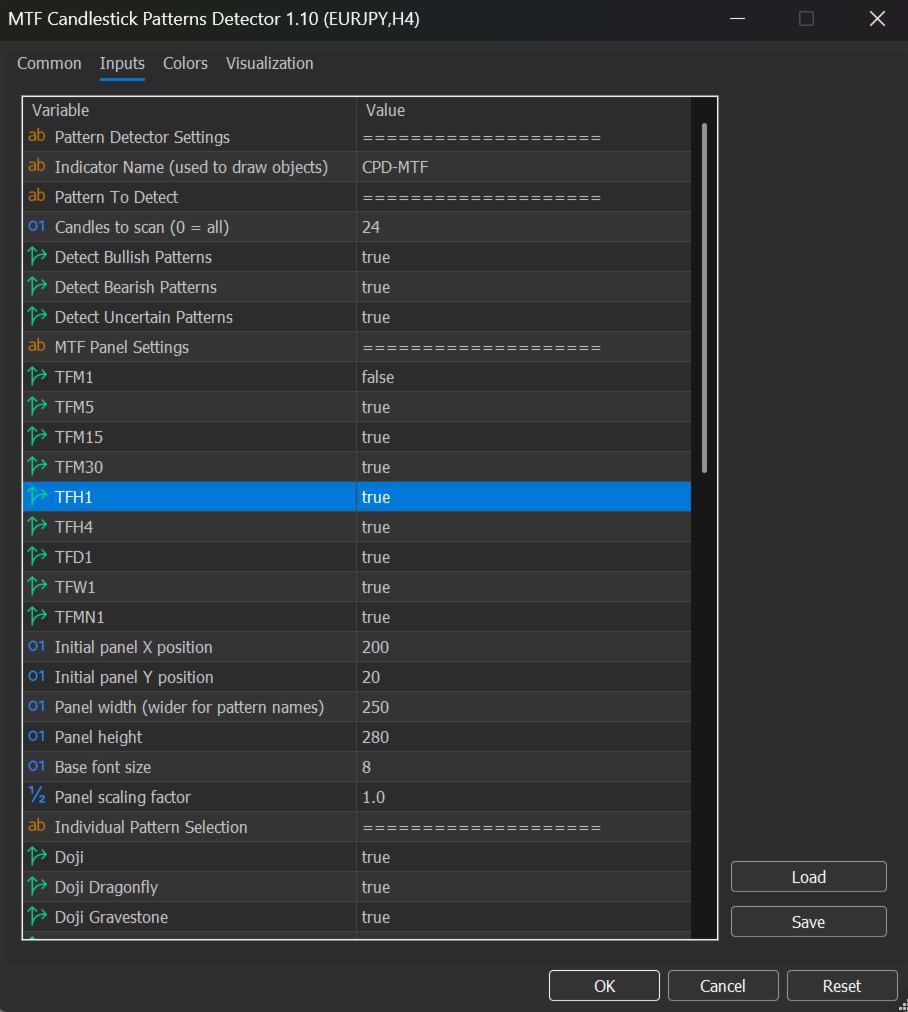The image size is (908, 1012).
Task: Toggle the Detect Bearish Patterns true value
Action: click(376, 287)
